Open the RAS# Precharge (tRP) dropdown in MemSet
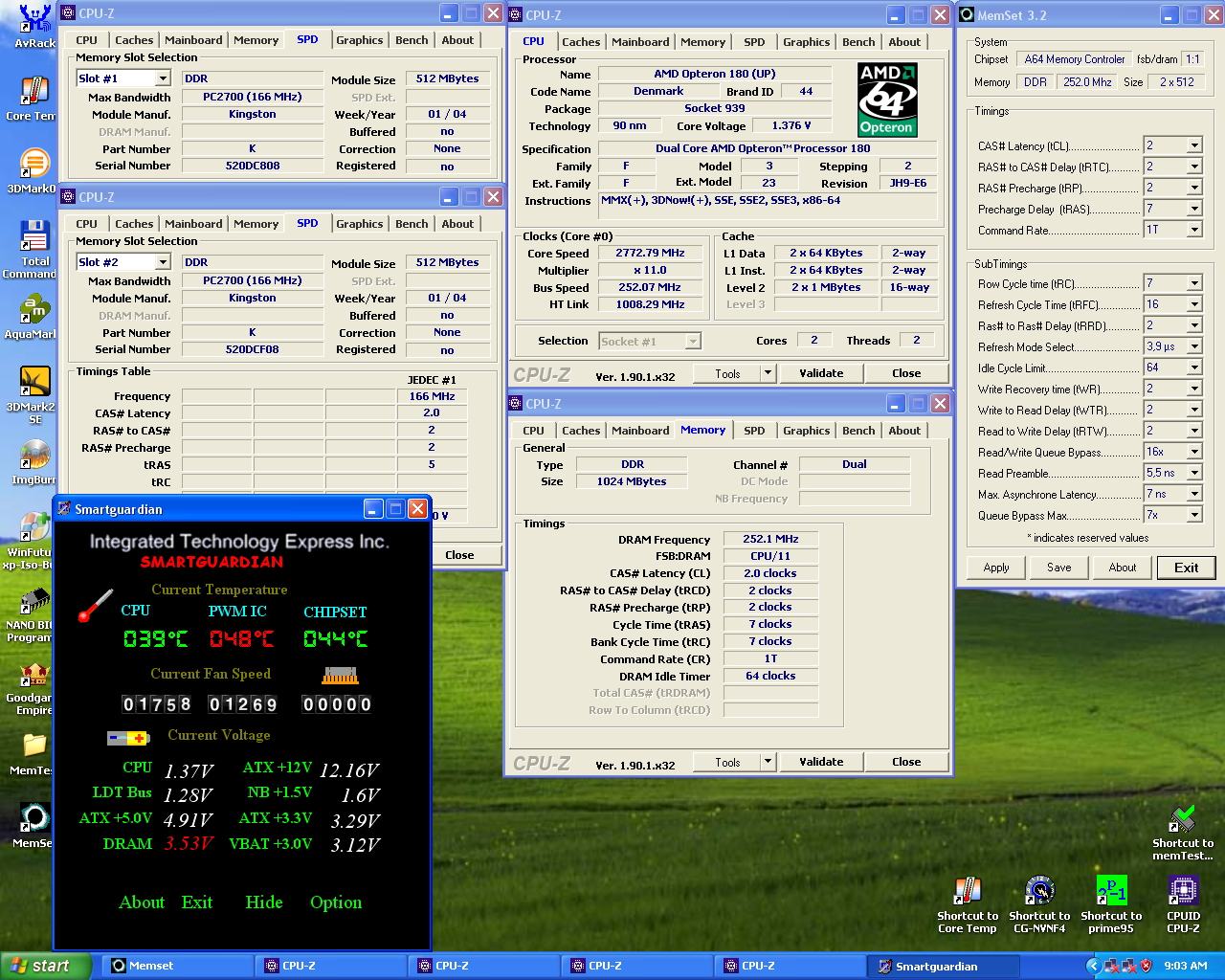This screenshot has height=980, width=1225. [1193, 188]
